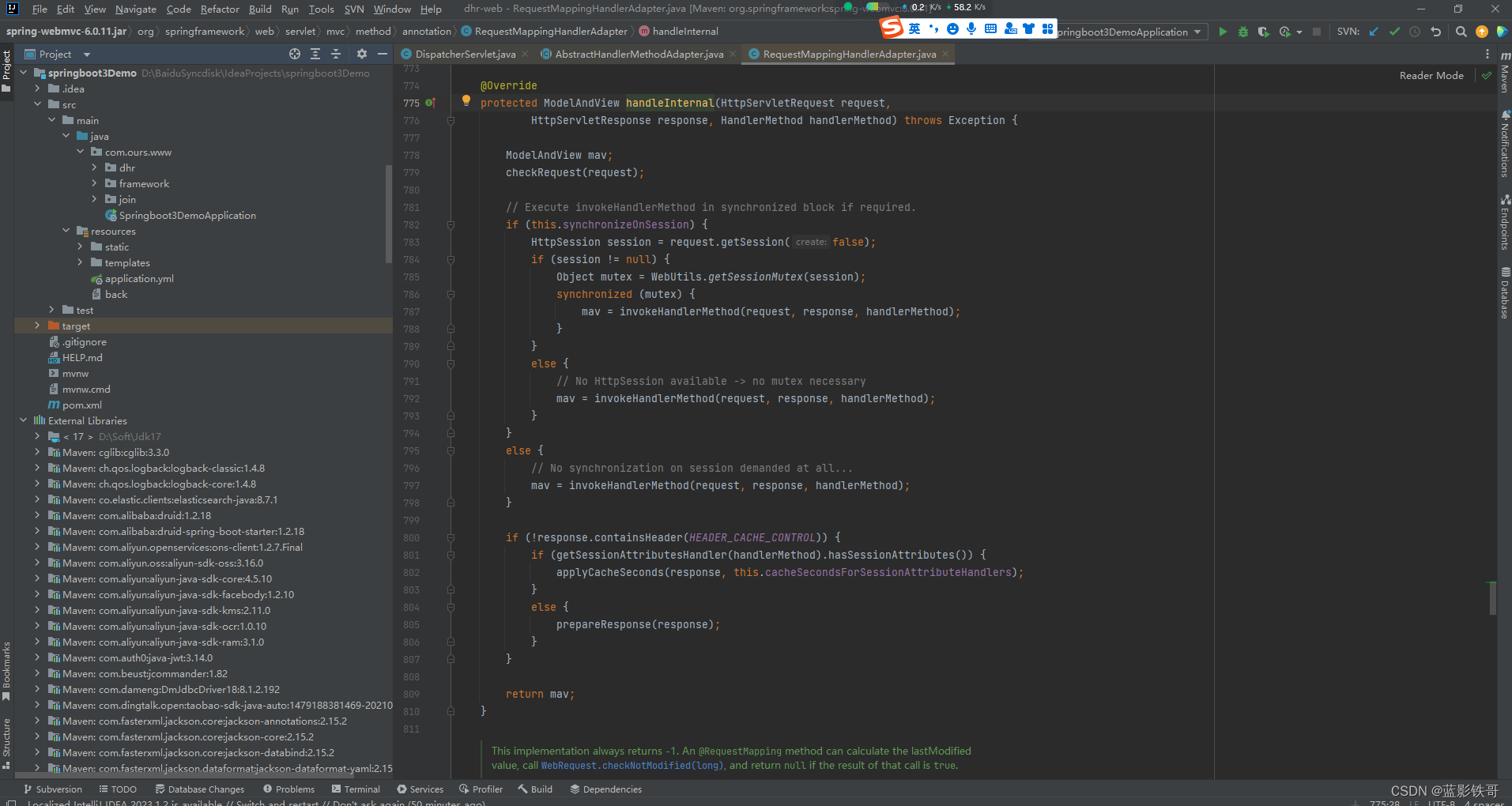Collapse the External Libraries node
Viewport: 1512px width, 806px height.
pos(23,420)
